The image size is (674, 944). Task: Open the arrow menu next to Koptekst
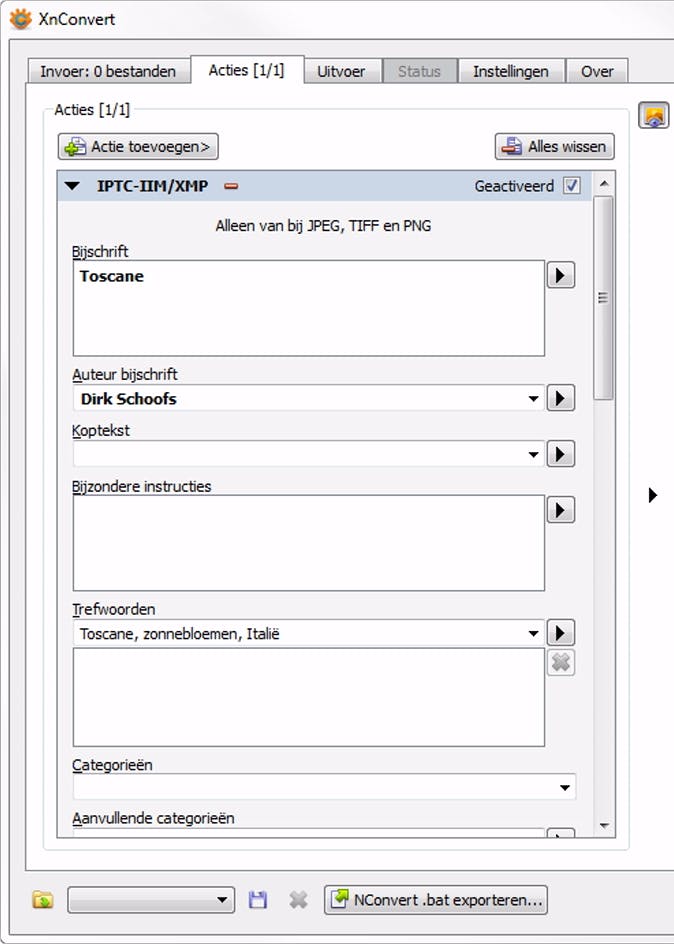[x=560, y=454]
